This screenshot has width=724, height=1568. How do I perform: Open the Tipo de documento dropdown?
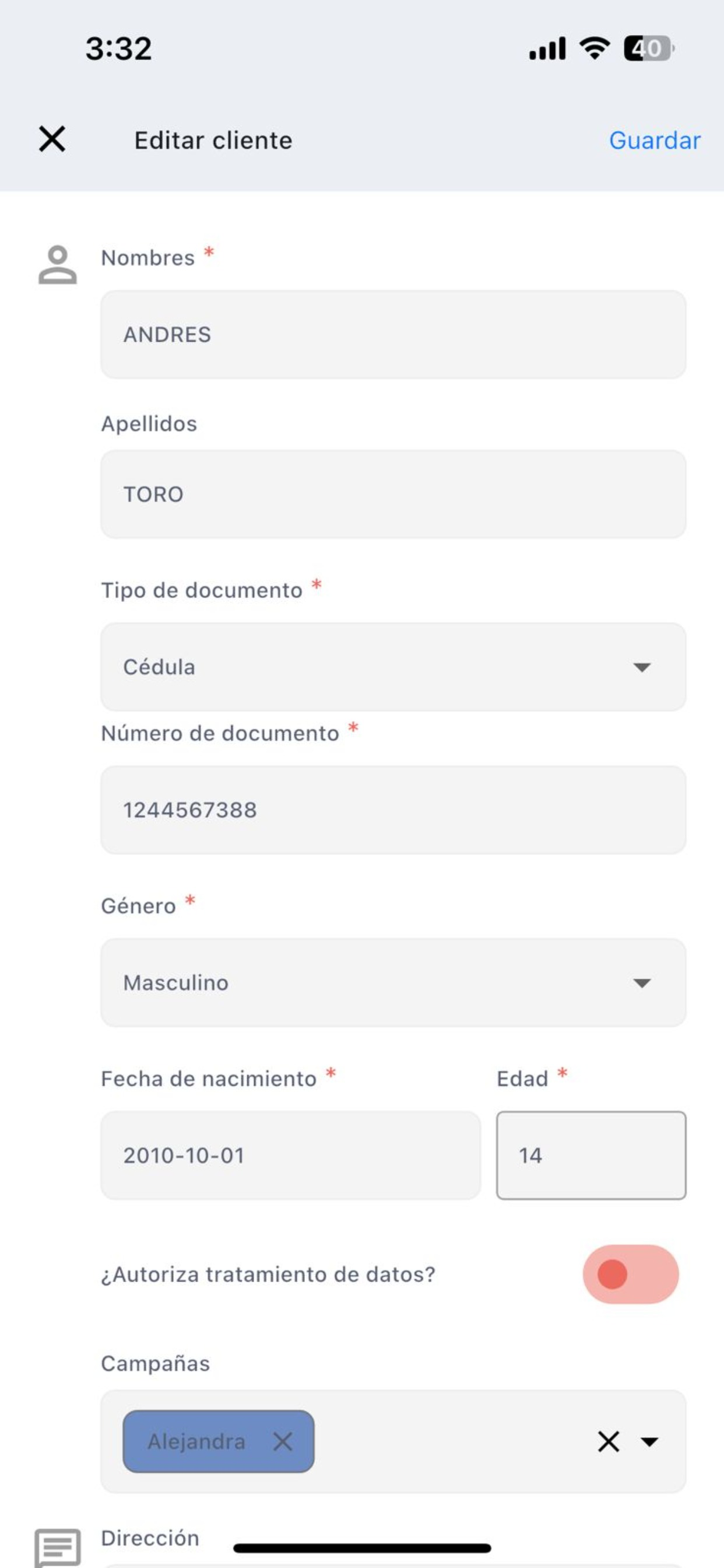(x=393, y=667)
